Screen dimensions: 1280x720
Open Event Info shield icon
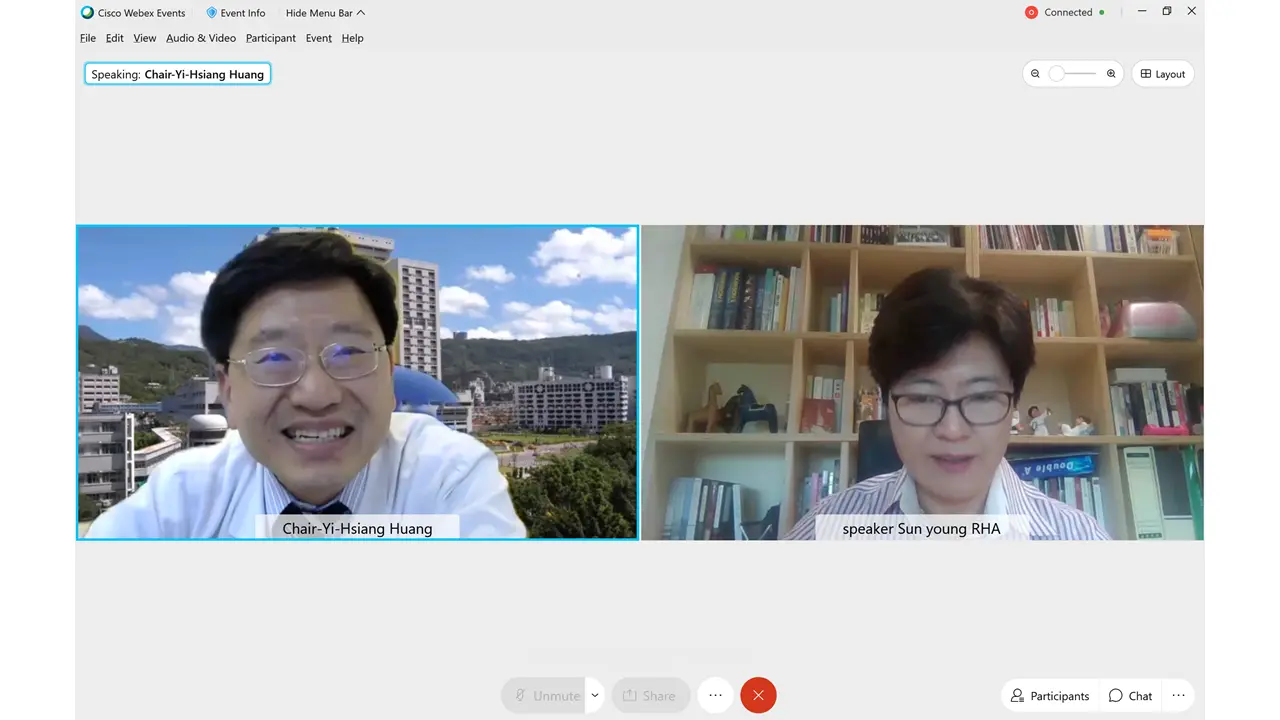click(x=212, y=13)
